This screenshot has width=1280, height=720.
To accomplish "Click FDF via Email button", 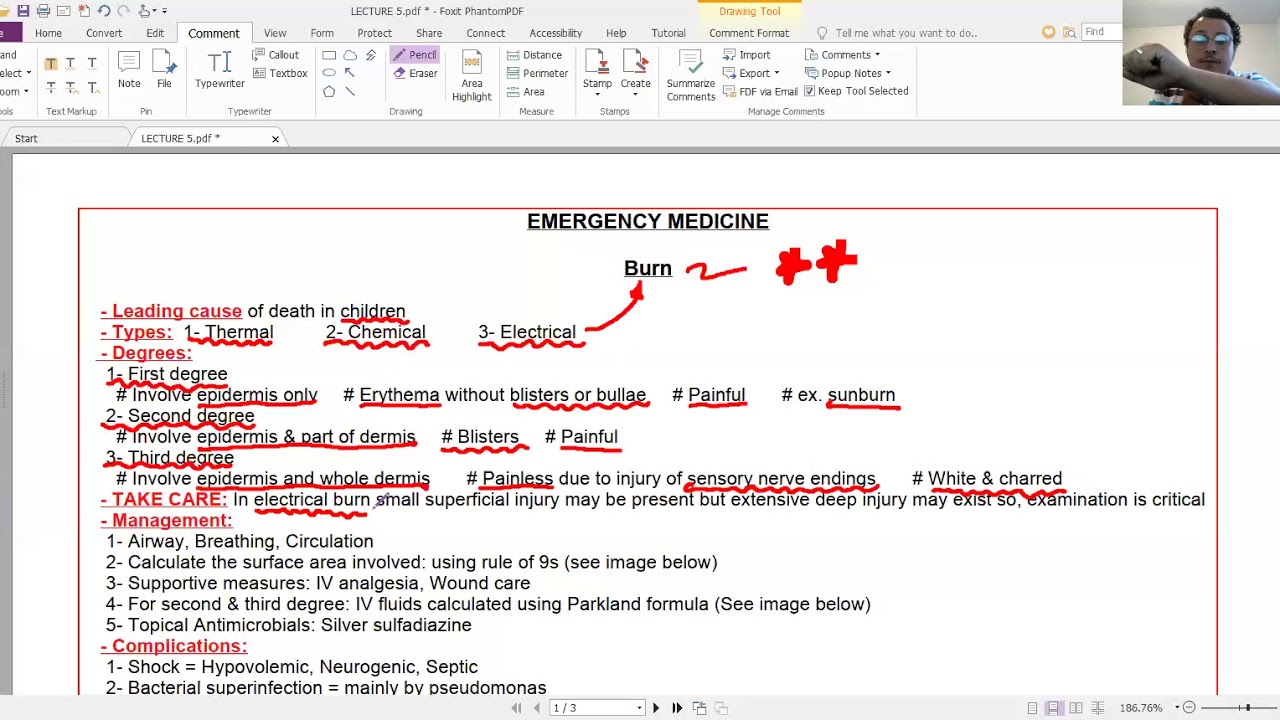I will point(760,91).
